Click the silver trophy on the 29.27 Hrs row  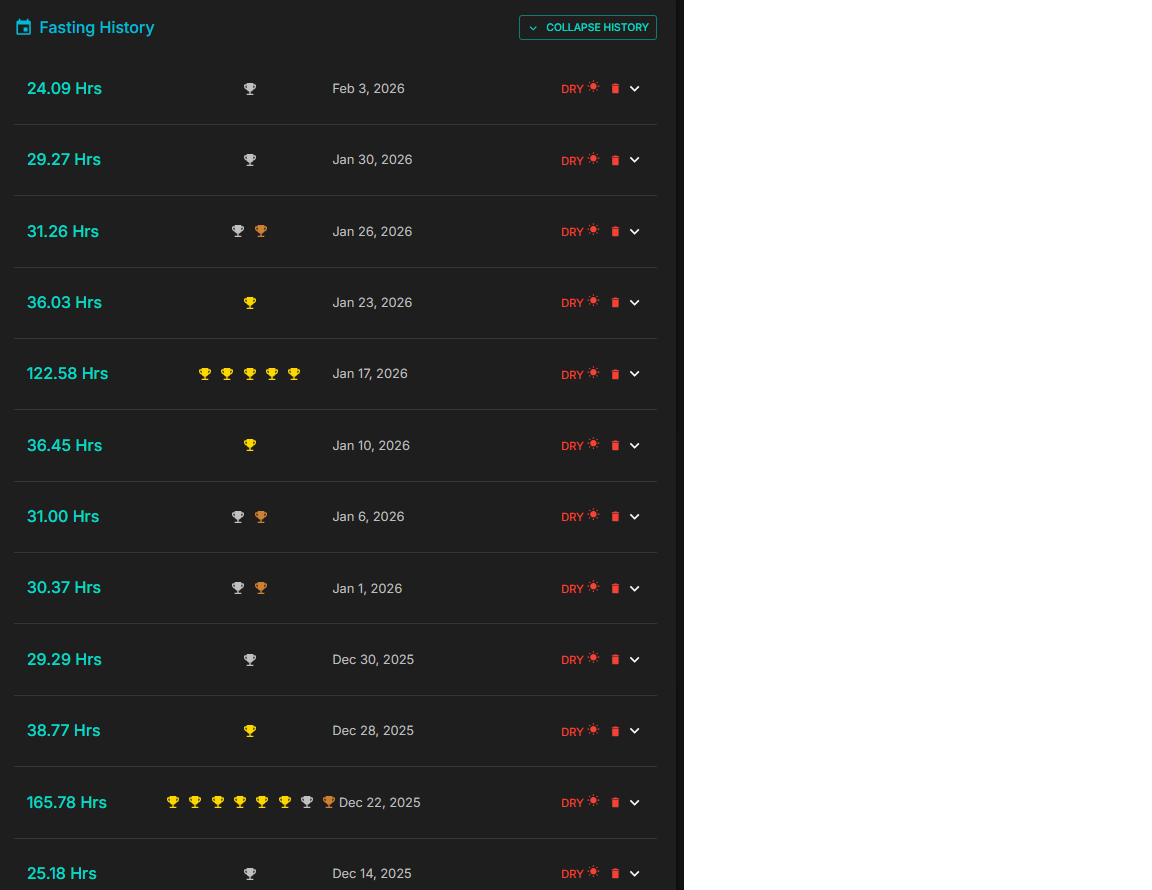pos(250,160)
